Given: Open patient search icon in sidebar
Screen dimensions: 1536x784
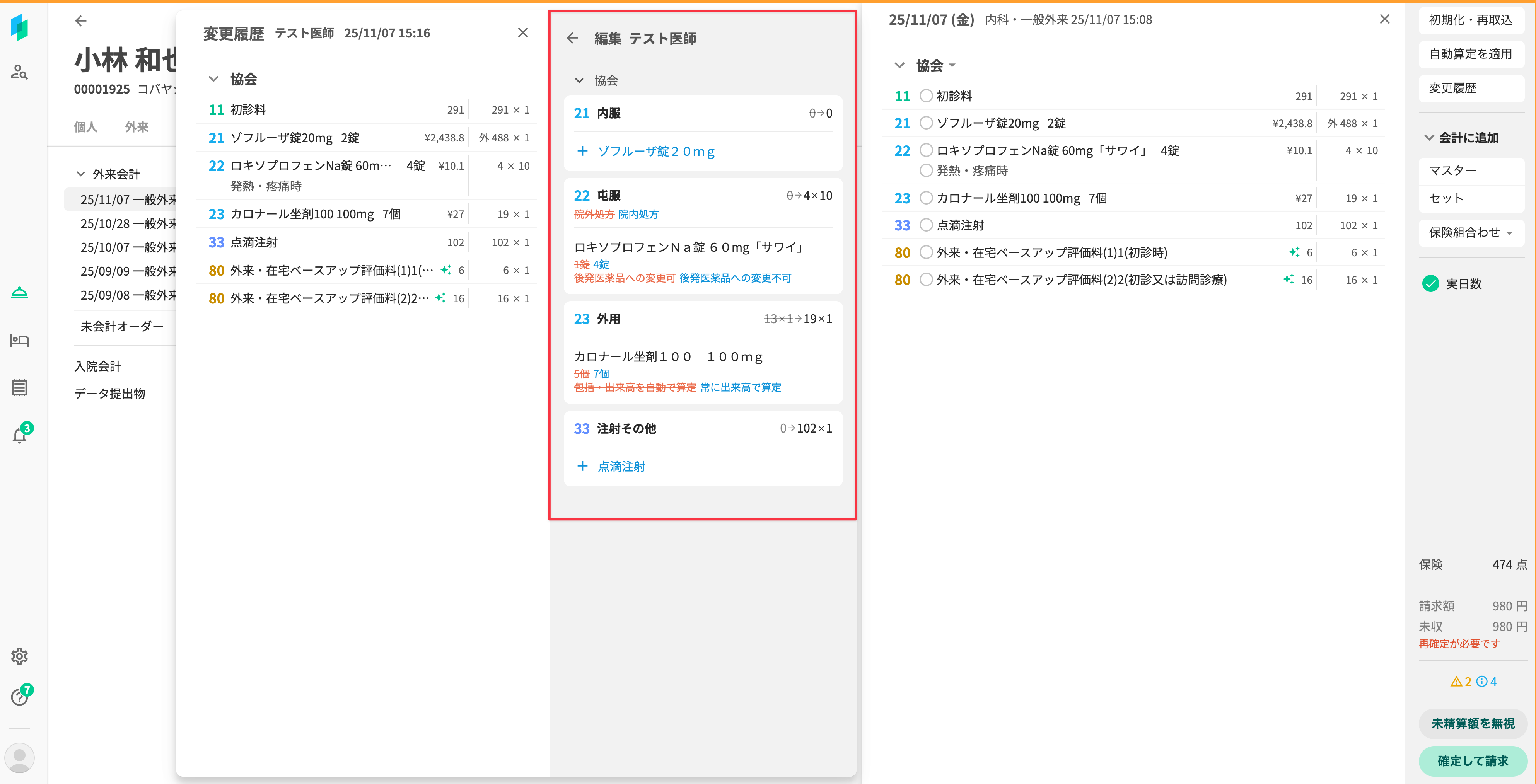Looking at the screenshot, I should coord(19,73).
